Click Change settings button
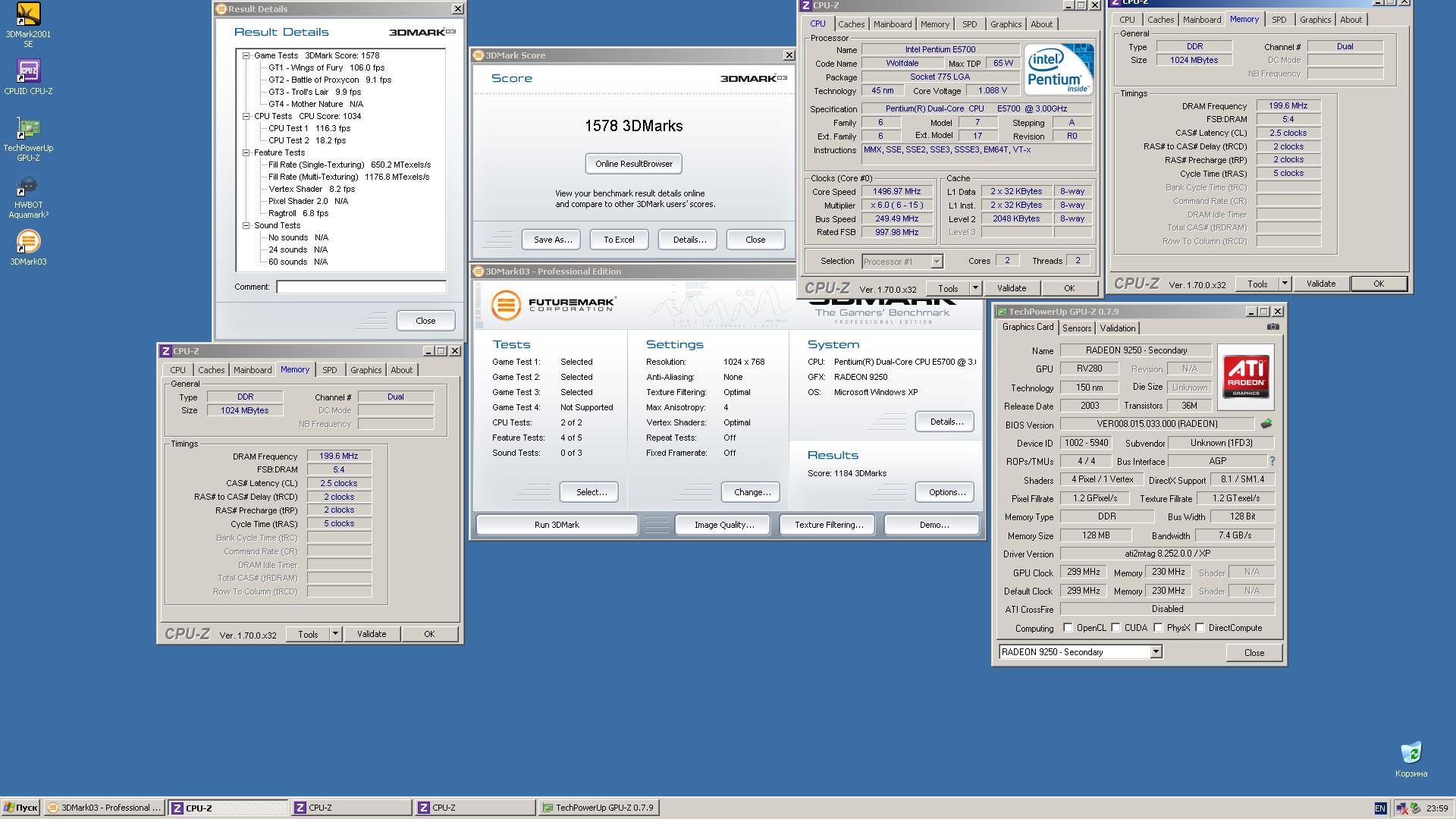The height and width of the screenshot is (819, 1456). [752, 492]
